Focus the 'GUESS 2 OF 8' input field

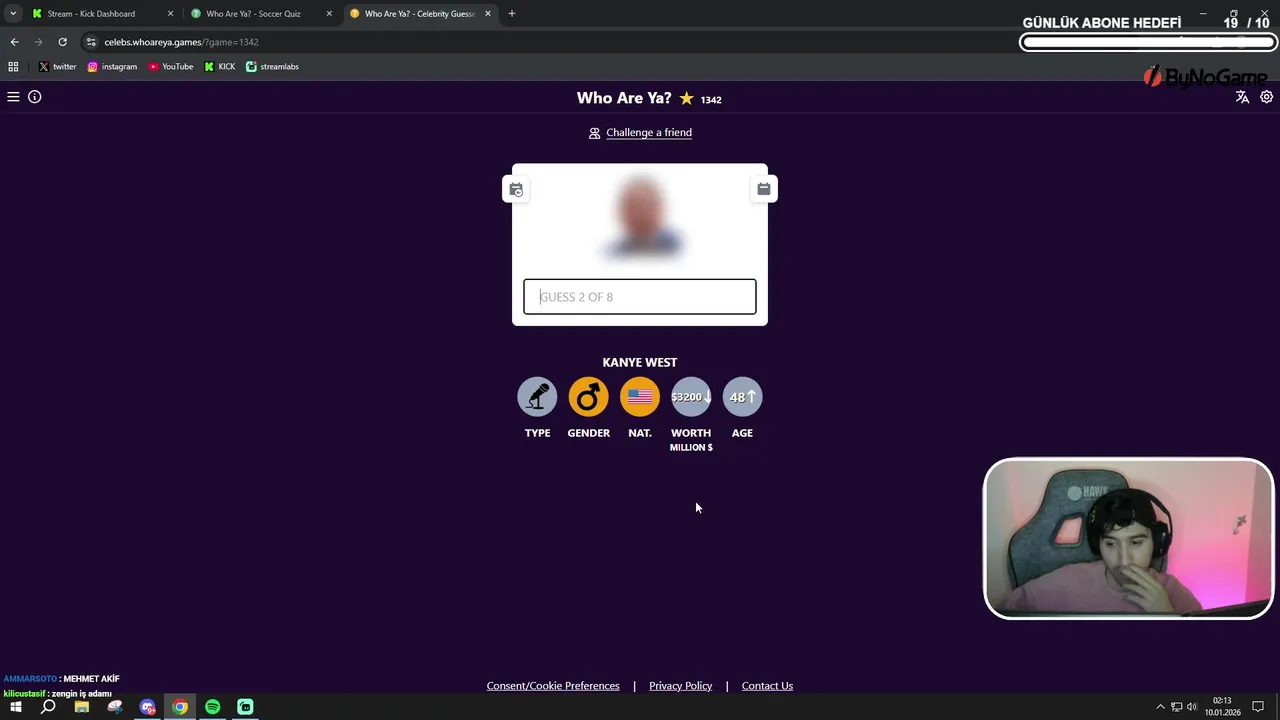pyautogui.click(x=640, y=297)
